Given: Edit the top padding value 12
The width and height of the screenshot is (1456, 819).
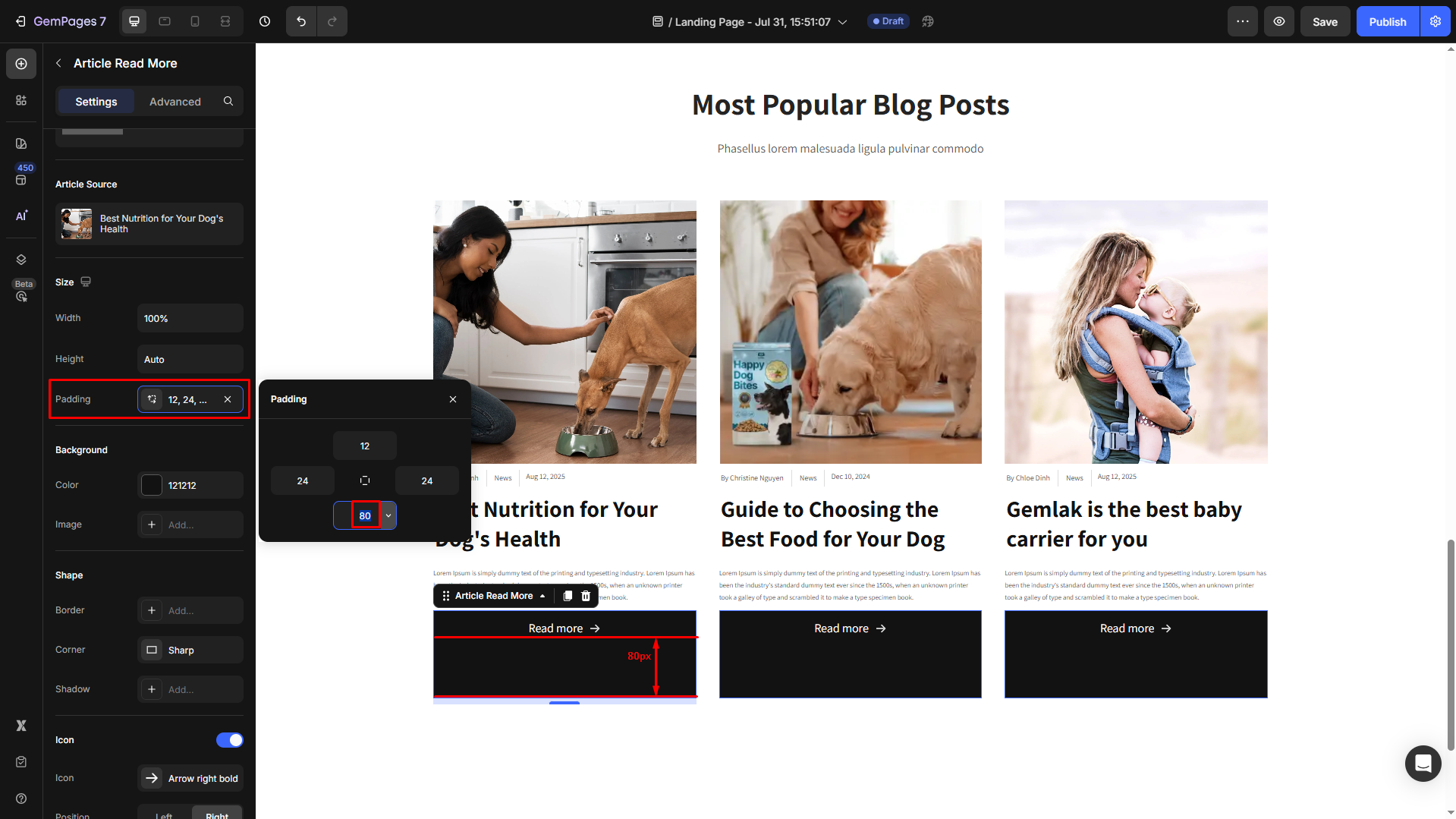Looking at the screenshot, I should [x=365, y=446].
